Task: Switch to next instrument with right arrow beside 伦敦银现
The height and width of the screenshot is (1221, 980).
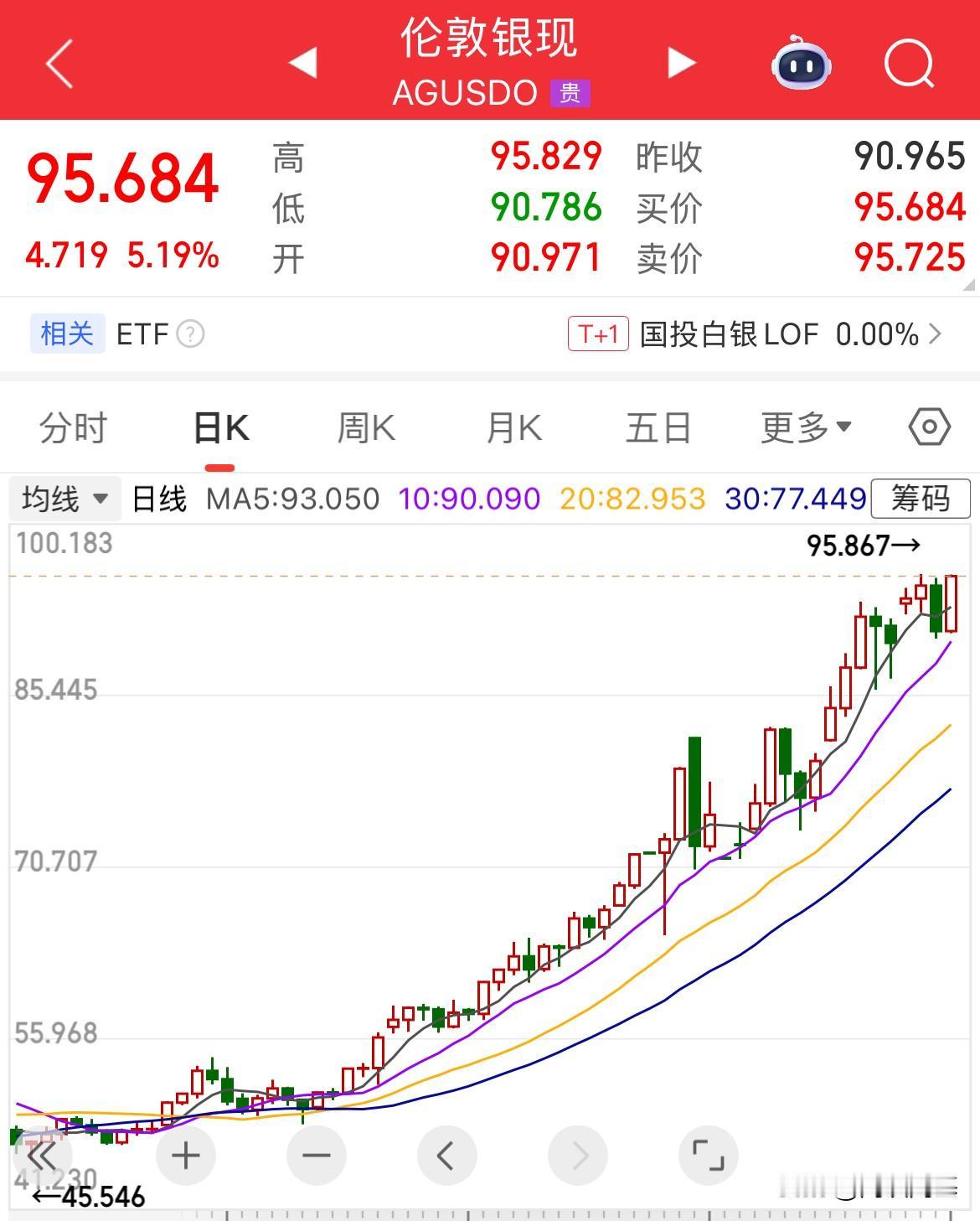Action: (x=681, y=63)
